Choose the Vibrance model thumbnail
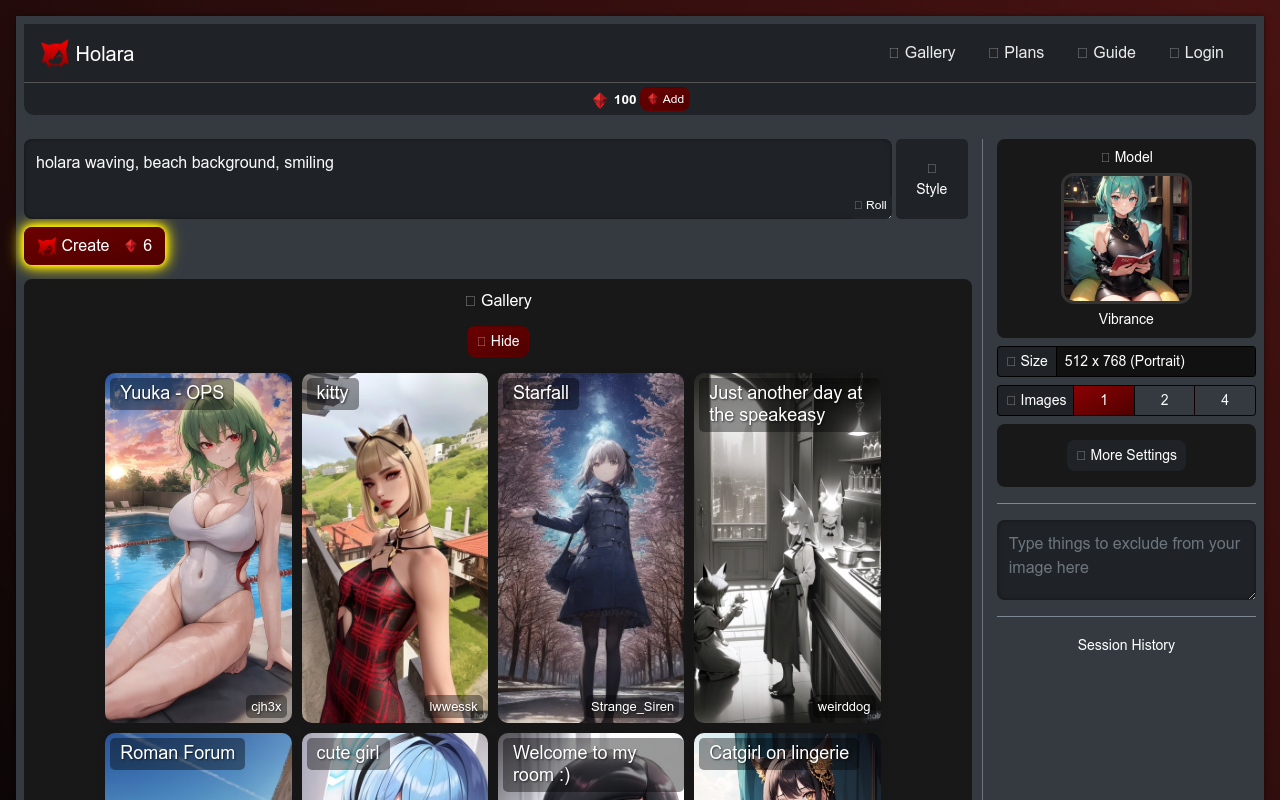The height and width of the screenshot is (800, 1280). coord(1126,238)
